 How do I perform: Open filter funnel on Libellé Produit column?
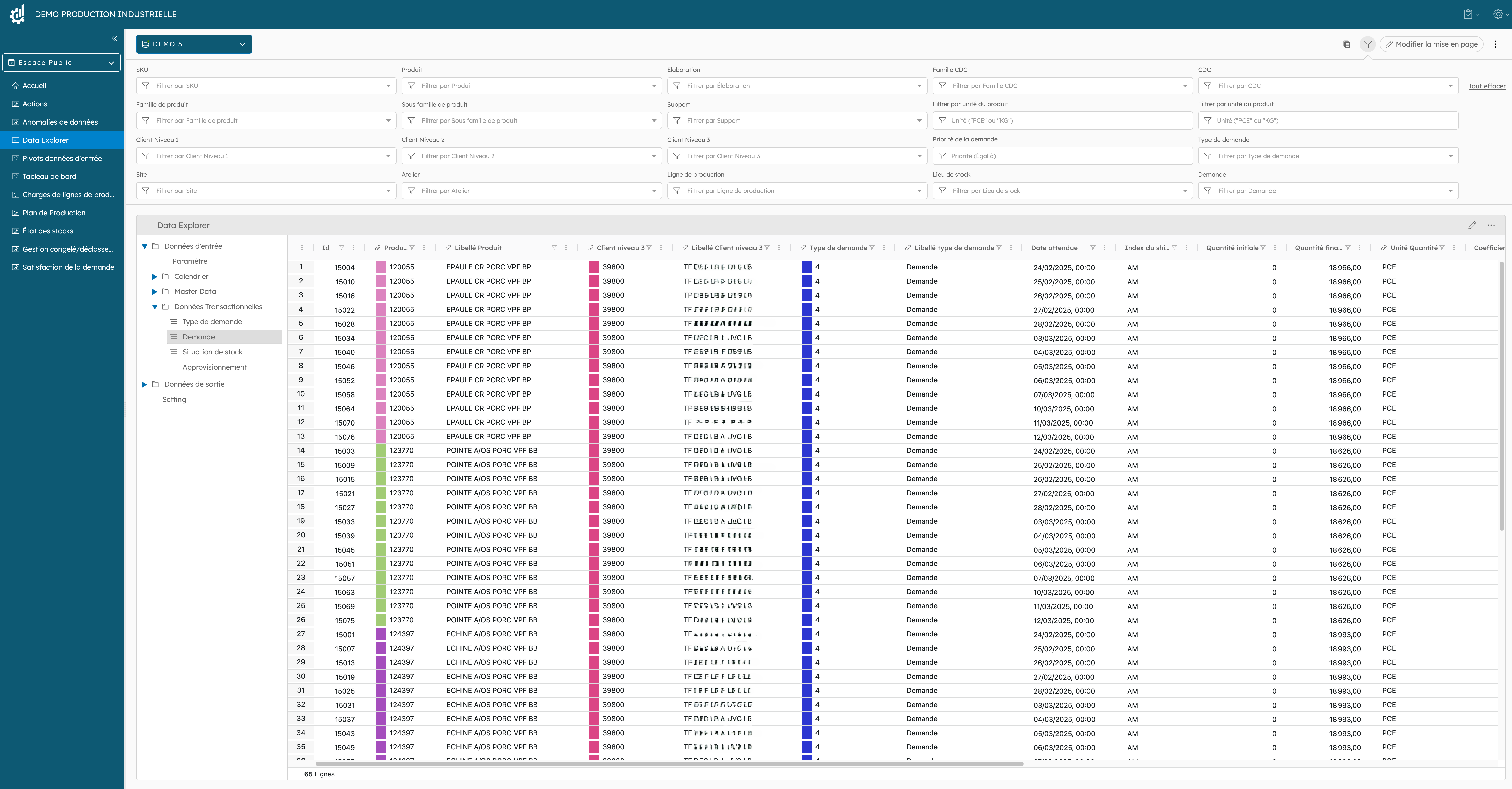click(x=554, y=248)
